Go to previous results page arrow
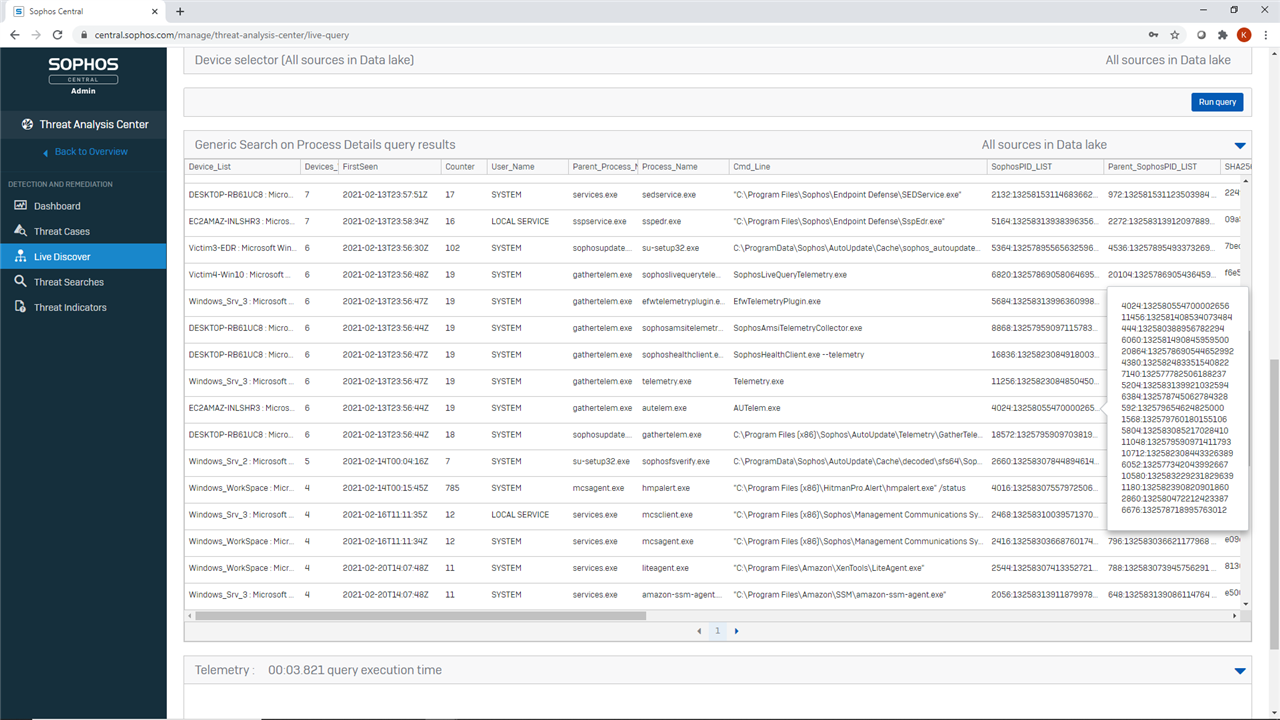 698,631
